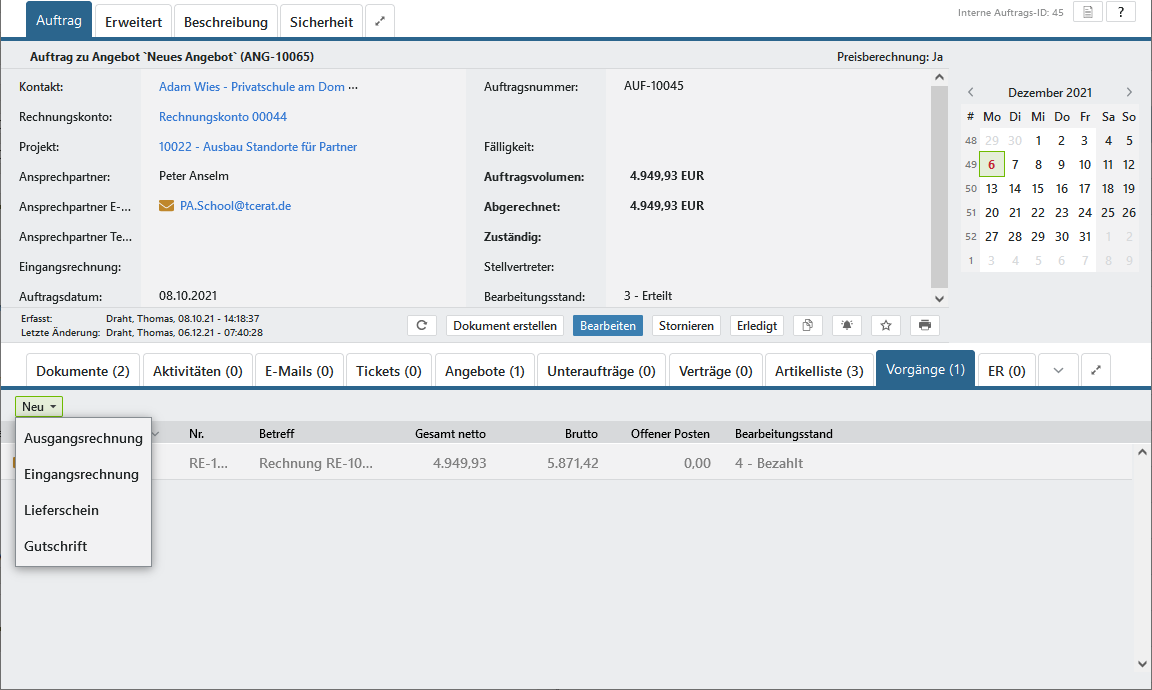
Task: Maximize the lower tab area via arrows icon
Action: [x=1096, y=370]
